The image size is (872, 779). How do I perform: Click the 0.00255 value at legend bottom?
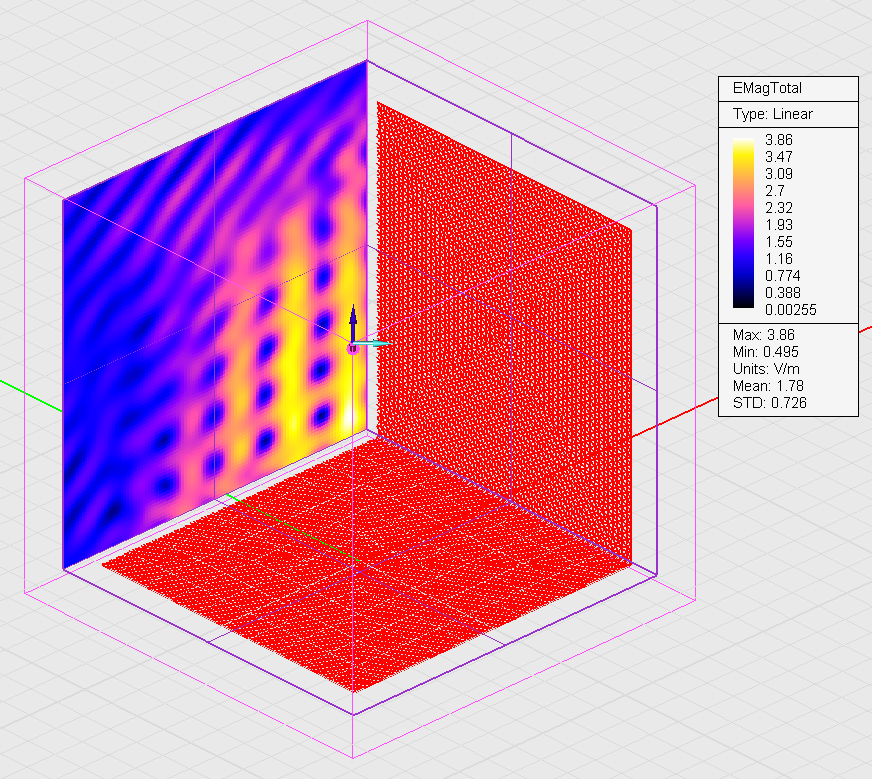click(790, 310)
